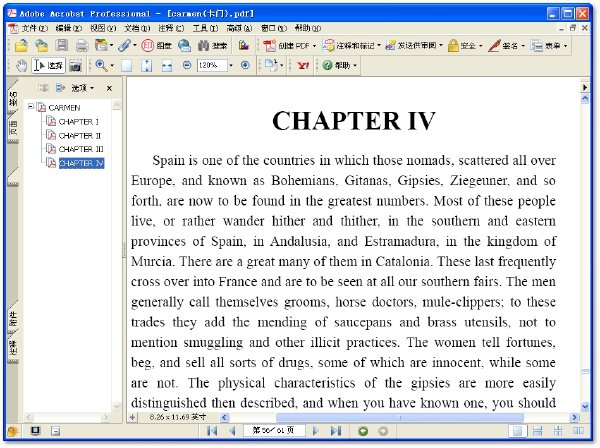Enable Continuous page layout
The image size is (600, 448).
tap(538, 431)
